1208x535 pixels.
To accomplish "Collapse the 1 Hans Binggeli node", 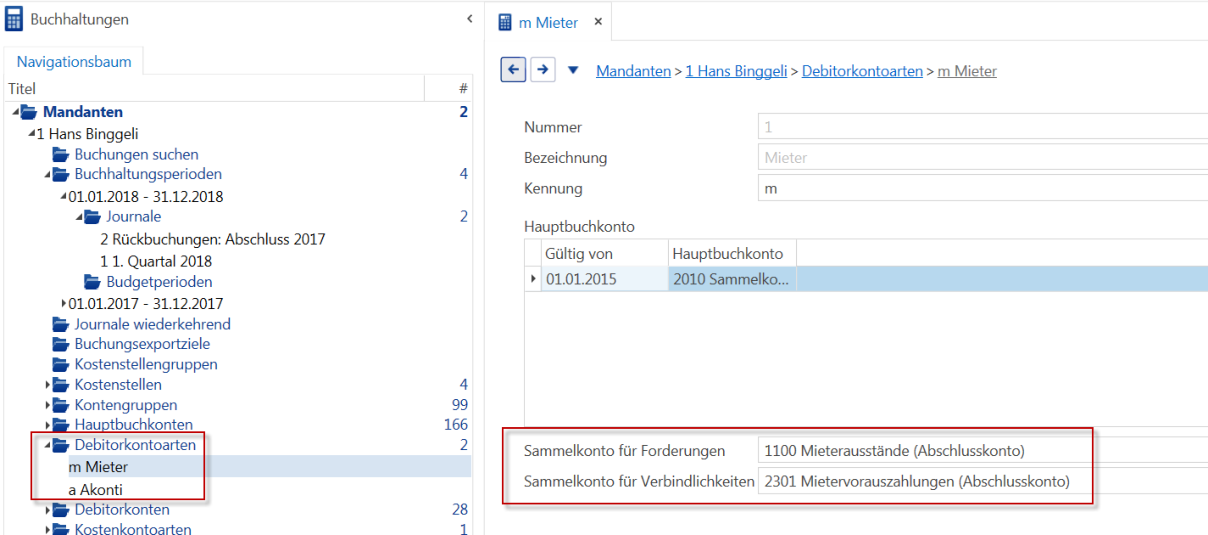I will 32,133.
